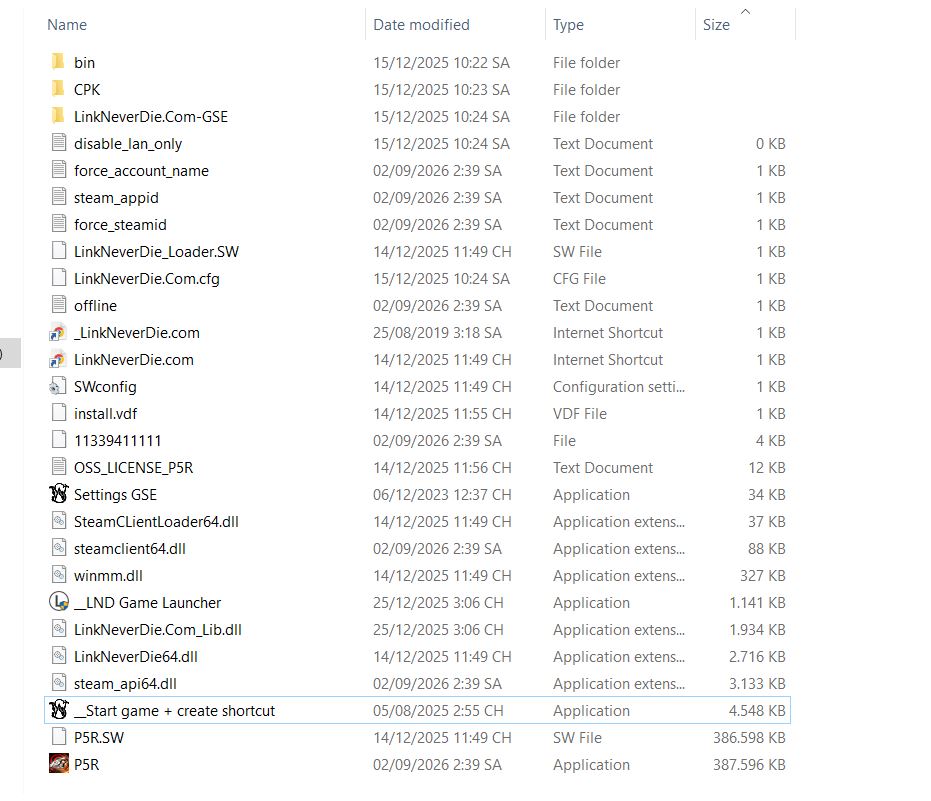931x801 pixels.
Task: Click the disable_lan_only text file icon
Action: coord(58,143)
